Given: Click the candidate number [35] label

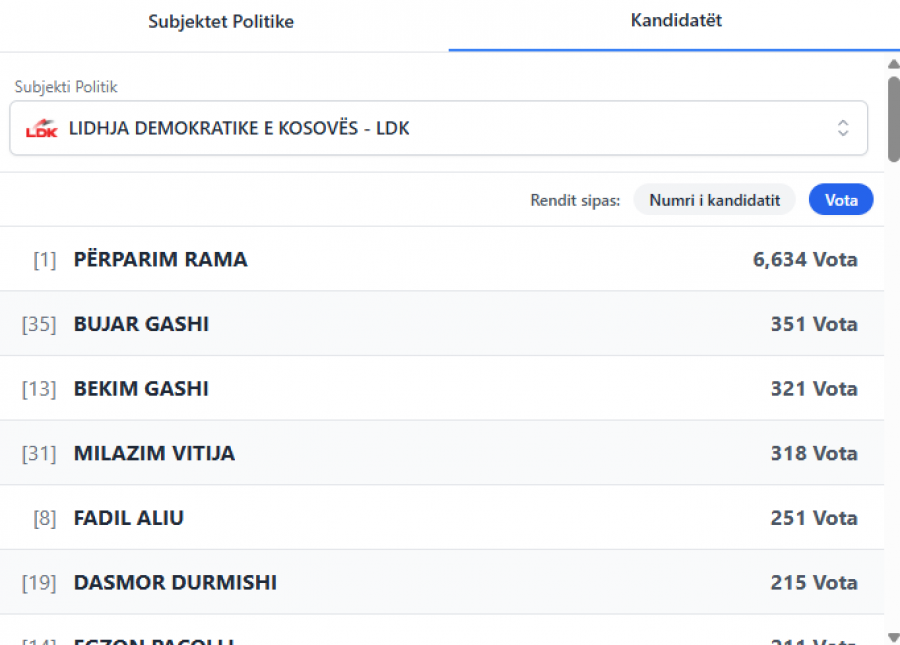Looking at the screenshot, I should tap(39, 324).
